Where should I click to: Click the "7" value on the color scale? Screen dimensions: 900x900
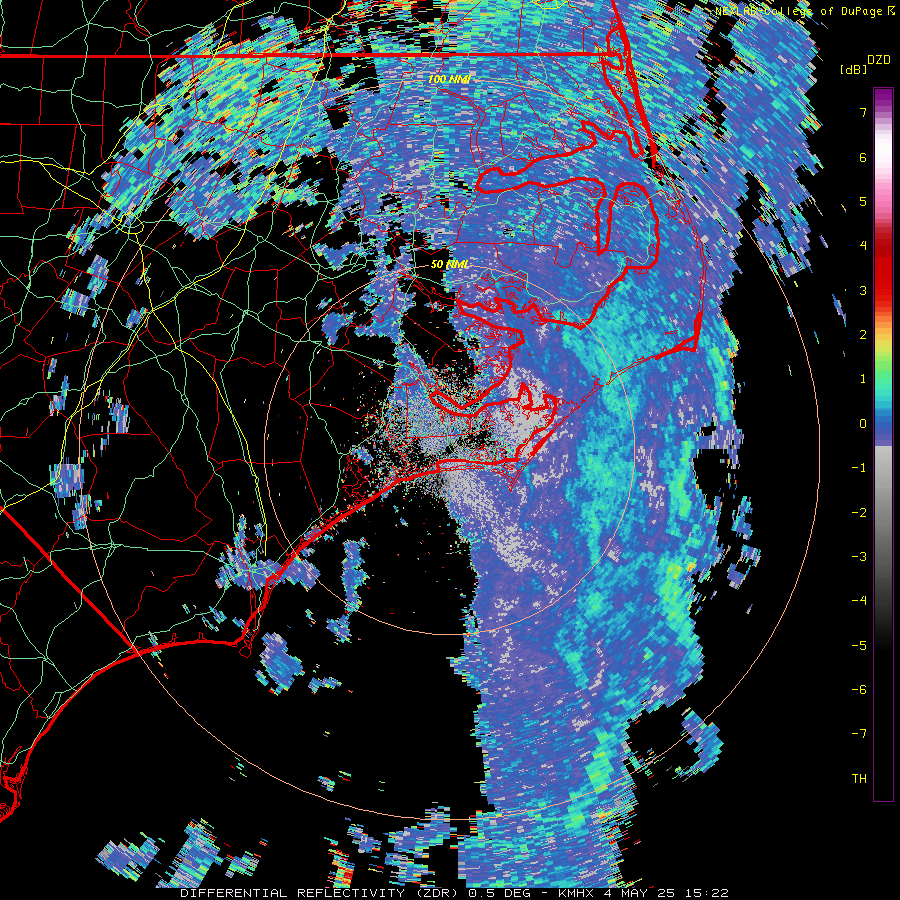coord(863,112)
